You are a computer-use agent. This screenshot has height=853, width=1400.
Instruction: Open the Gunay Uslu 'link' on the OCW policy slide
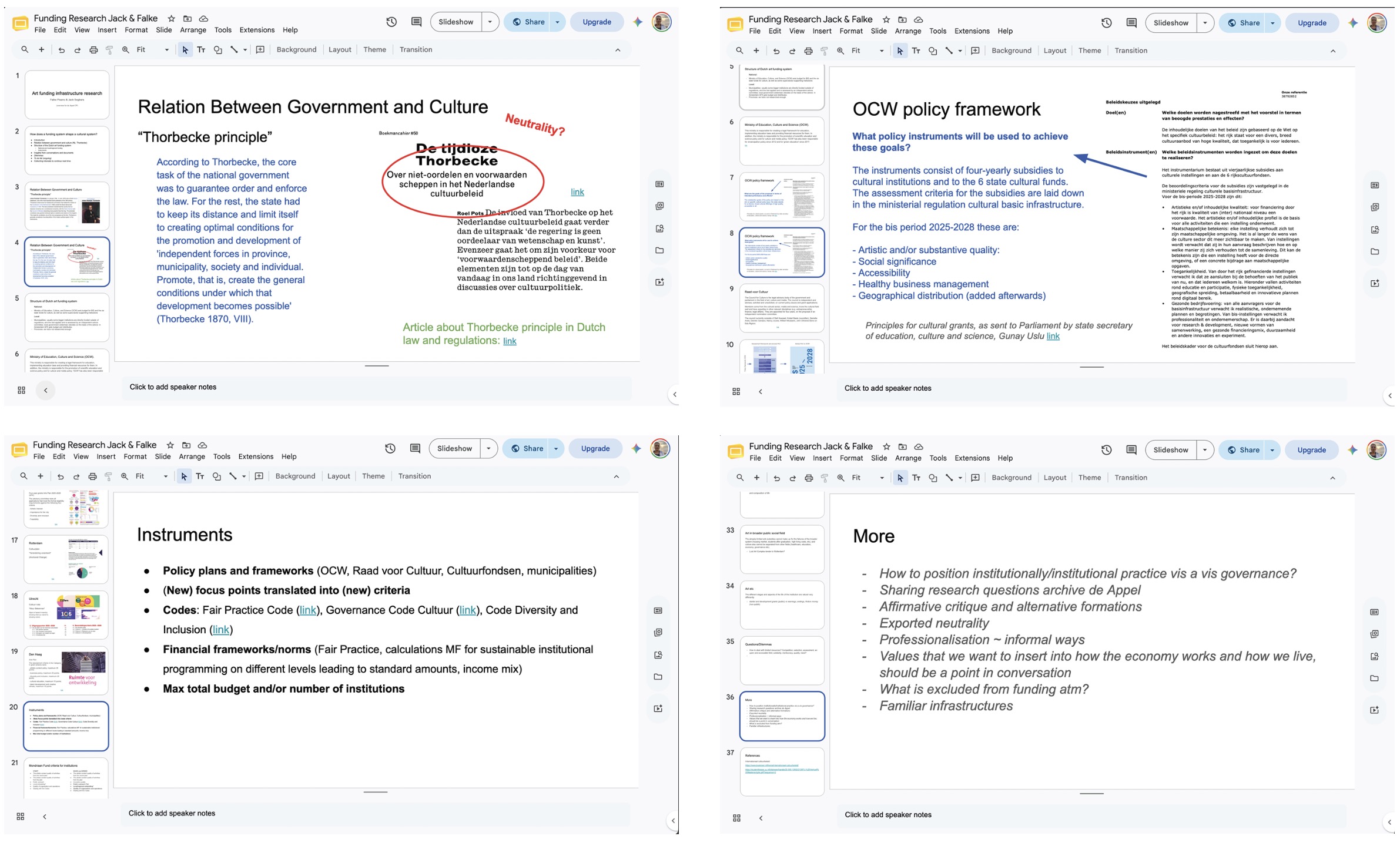pyautogui.click(x=1053, y=336)
